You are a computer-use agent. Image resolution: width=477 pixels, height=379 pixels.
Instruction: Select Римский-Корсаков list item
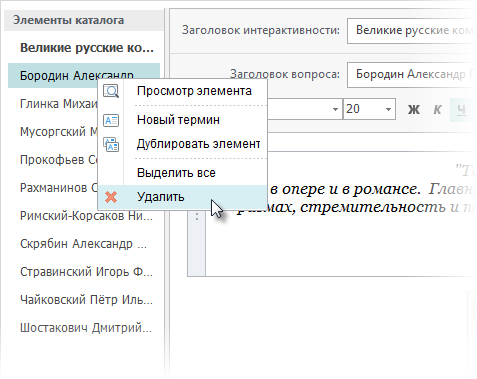point(86,216)
